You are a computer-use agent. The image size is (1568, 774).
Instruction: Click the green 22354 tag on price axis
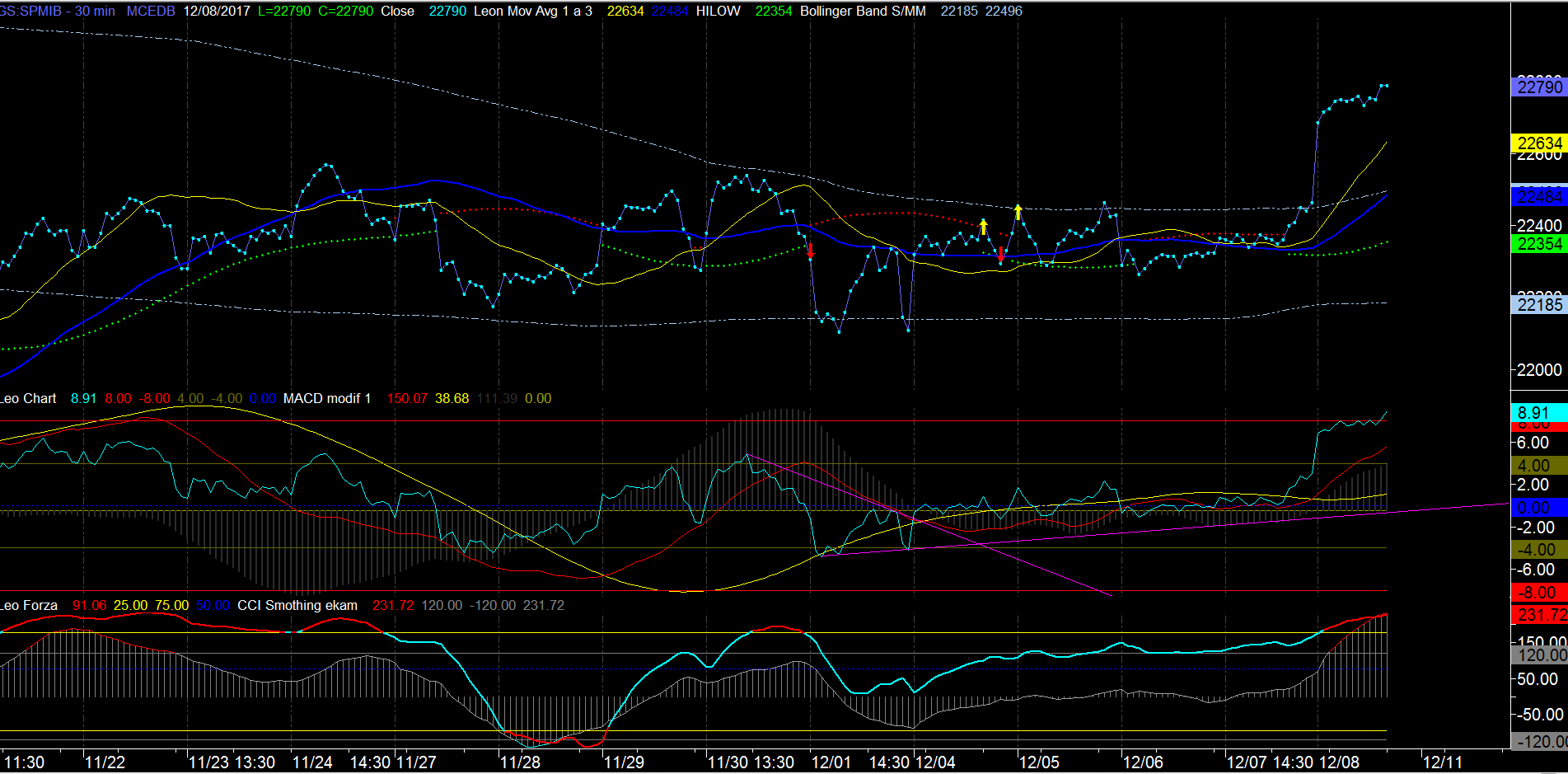pos(1539,244)
